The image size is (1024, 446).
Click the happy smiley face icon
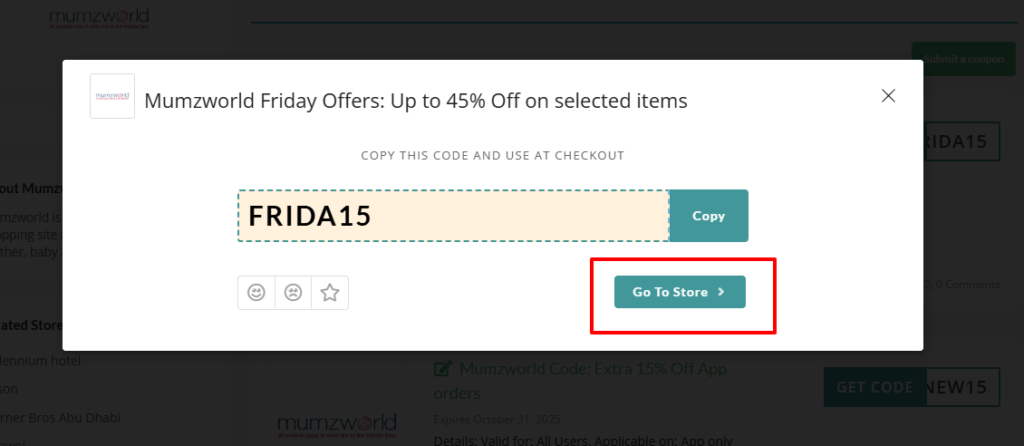click(256, 293)
